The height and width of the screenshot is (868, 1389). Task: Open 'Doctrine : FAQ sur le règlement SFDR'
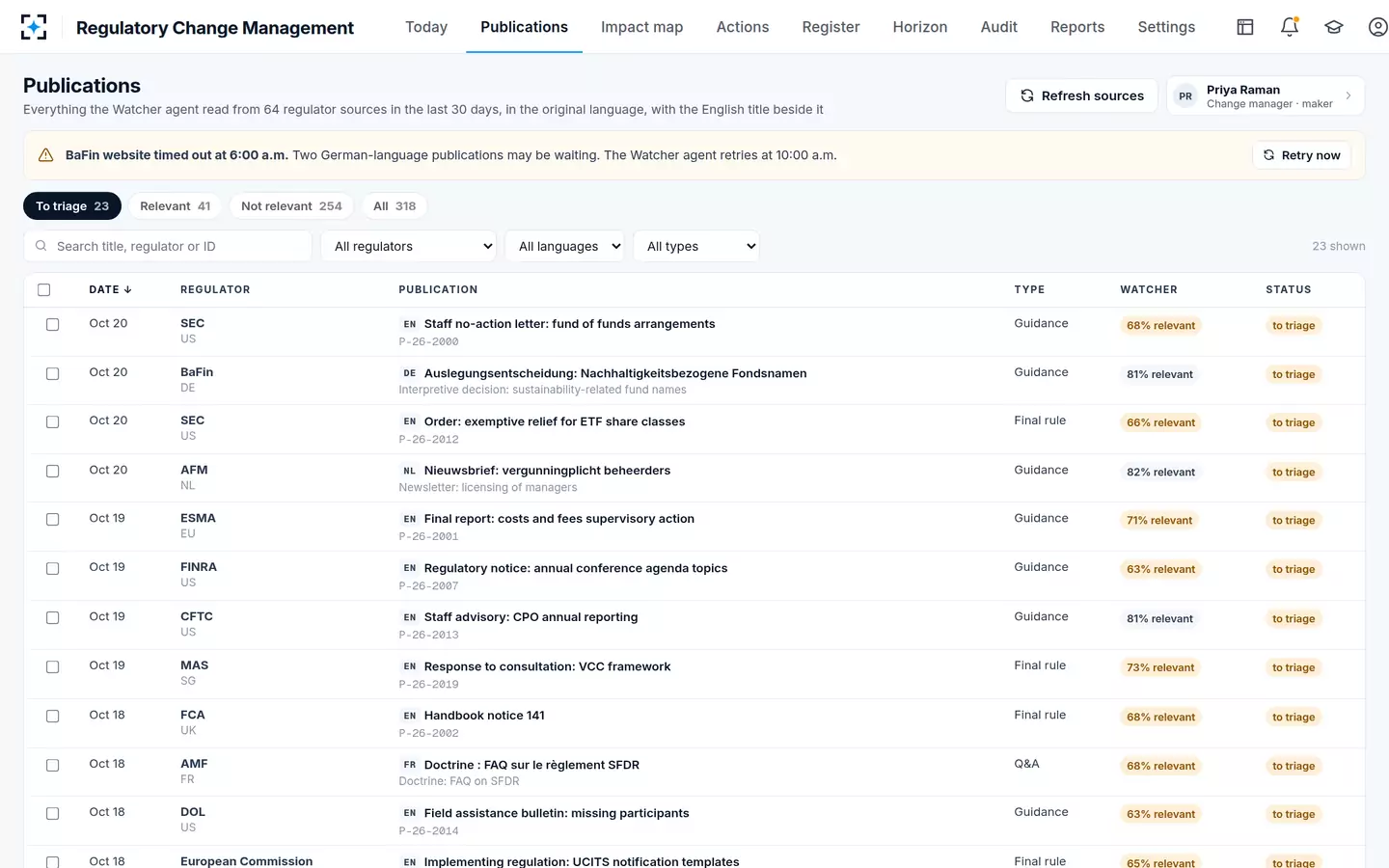(531, 765)
